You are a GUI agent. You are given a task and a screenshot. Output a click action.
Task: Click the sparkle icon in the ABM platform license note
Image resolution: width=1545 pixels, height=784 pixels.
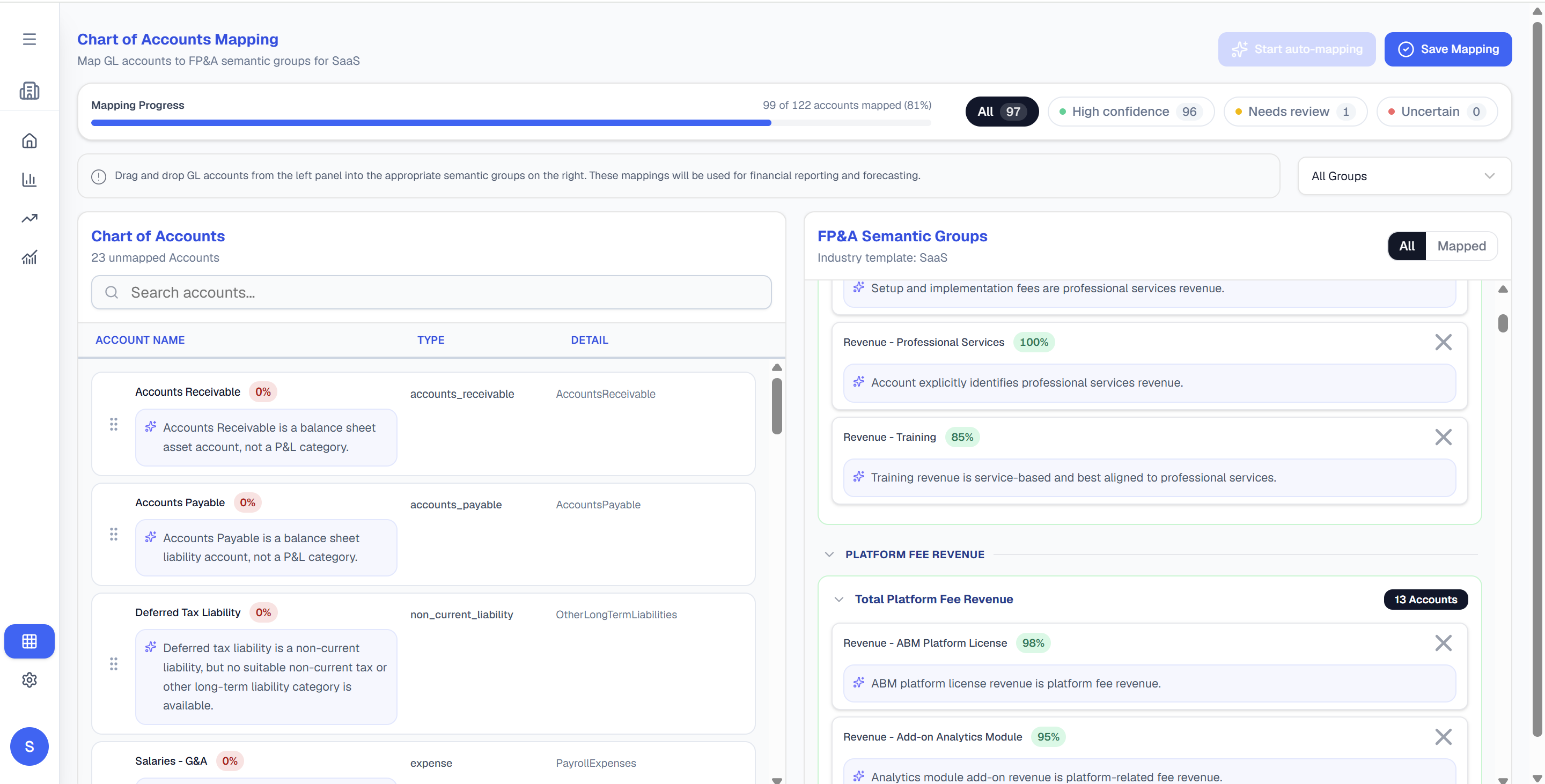tap(859, 683)
